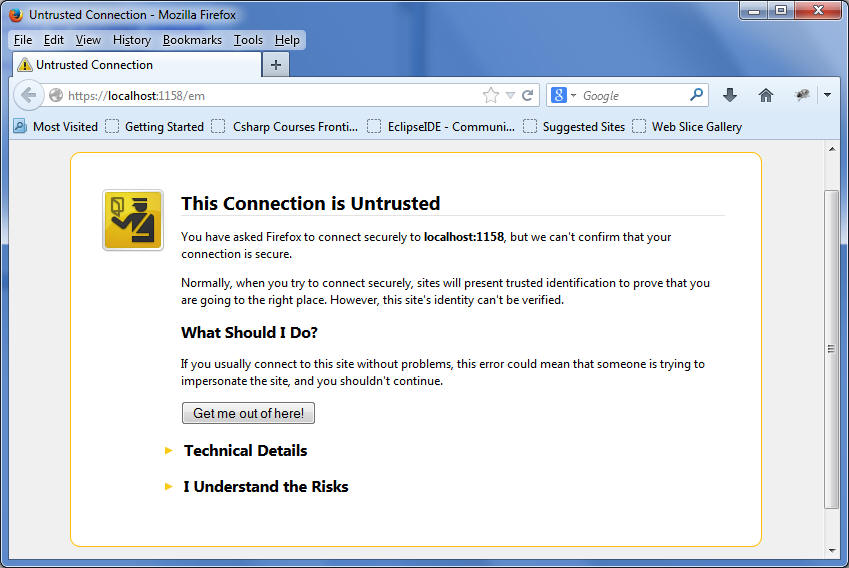Screen dimensions: 849x568
Task: Click the vertical scrollbar thumb
Action: pos(831,349)
